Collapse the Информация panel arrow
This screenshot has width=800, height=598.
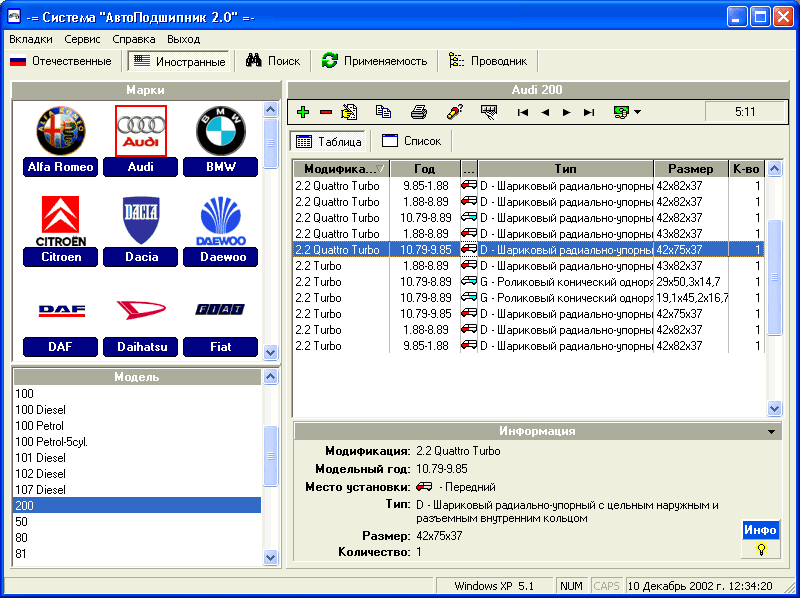tap(771, 432)
